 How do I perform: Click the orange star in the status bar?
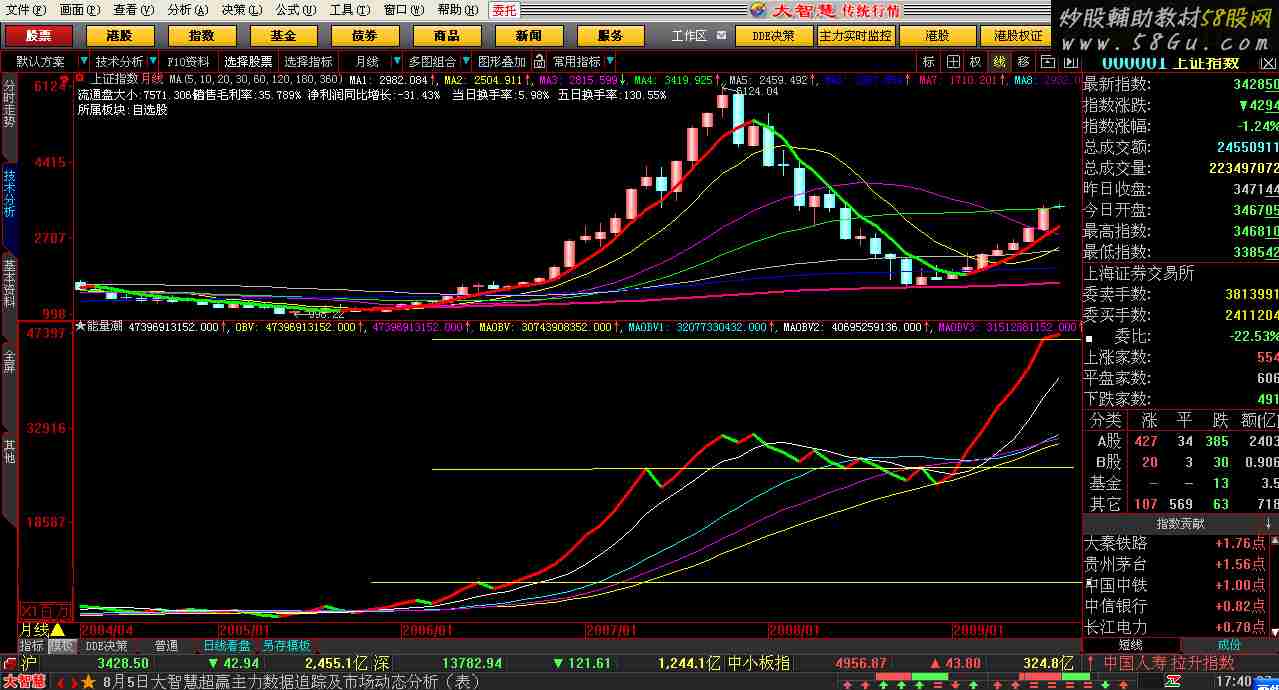point(88,682)
